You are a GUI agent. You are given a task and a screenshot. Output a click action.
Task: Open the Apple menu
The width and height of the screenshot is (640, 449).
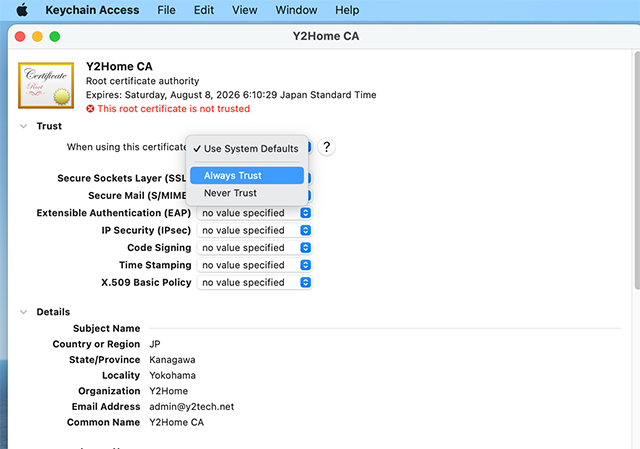coord(22,10)
